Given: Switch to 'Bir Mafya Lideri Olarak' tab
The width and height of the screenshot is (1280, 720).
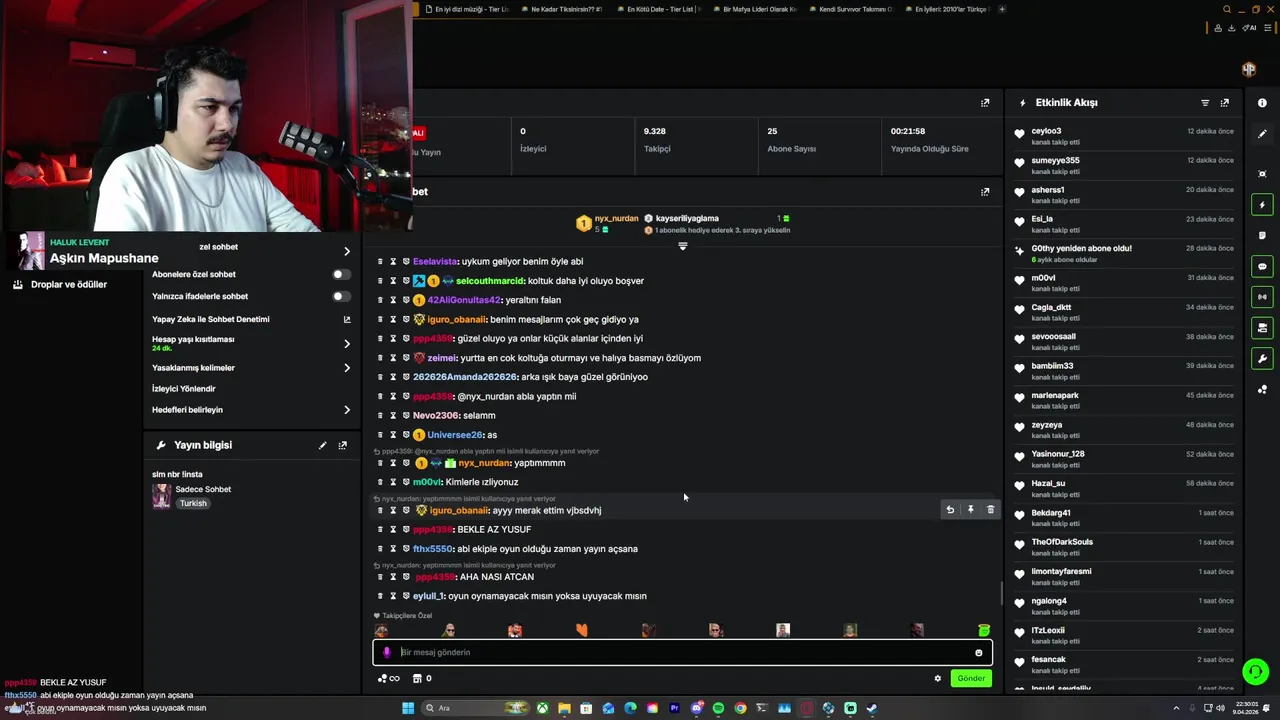Looking at the screenshot, I should point(754,9).
